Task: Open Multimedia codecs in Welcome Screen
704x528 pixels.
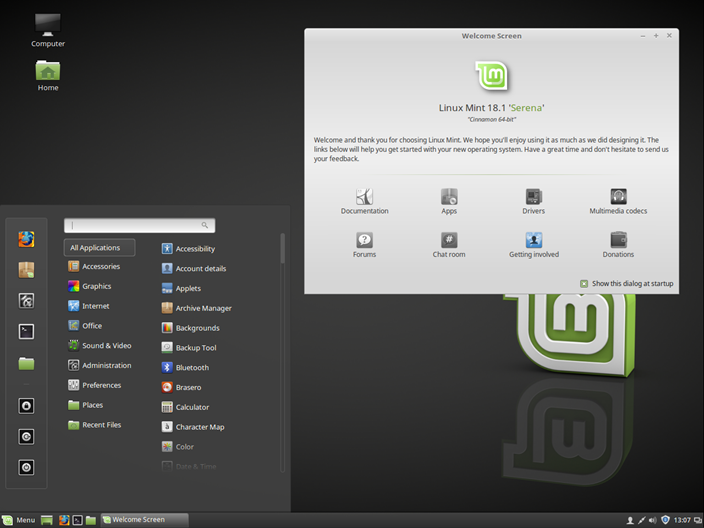Action: (618, 201)
